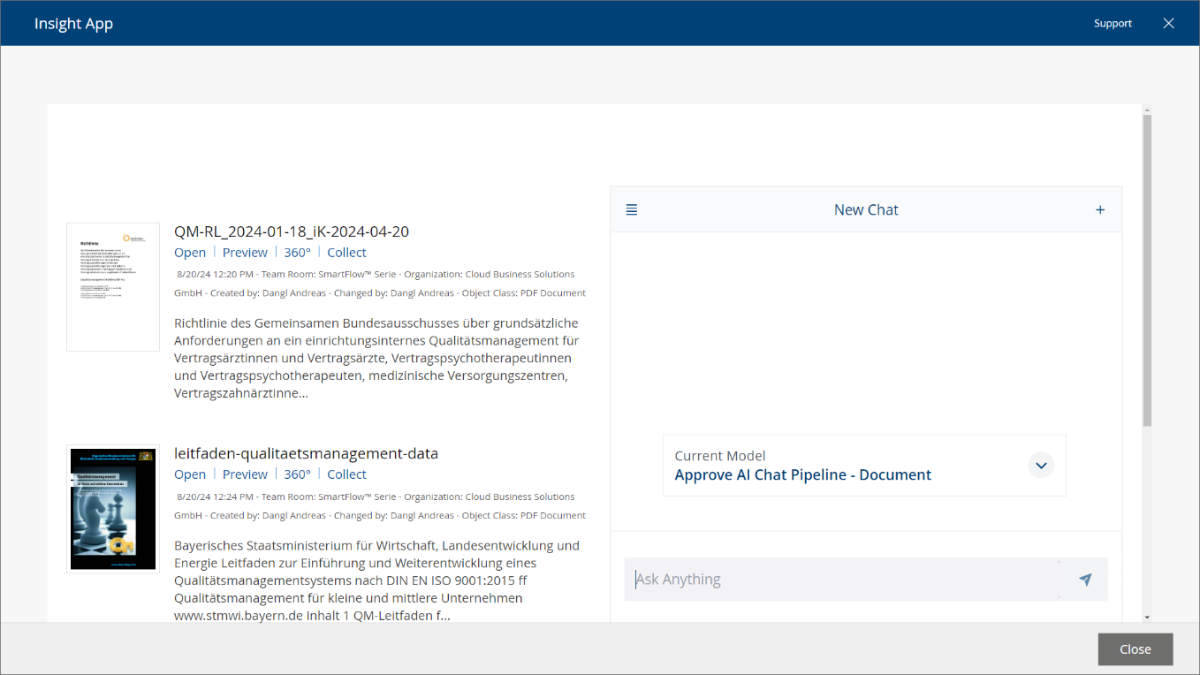
Task: Collect the QM-RL_2024-01-18_iK-2024-04-20 document
Action: [x=347, y=253]
